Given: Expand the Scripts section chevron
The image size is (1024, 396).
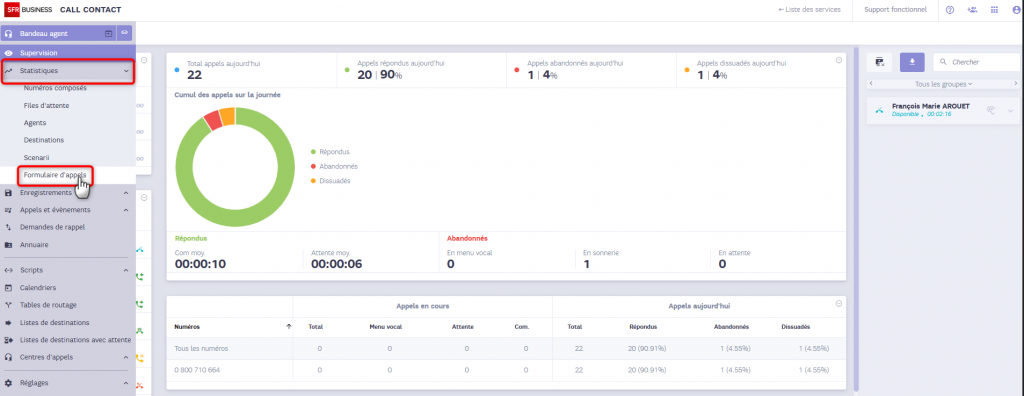Looking at the screenshot, I should pos(126,270).
